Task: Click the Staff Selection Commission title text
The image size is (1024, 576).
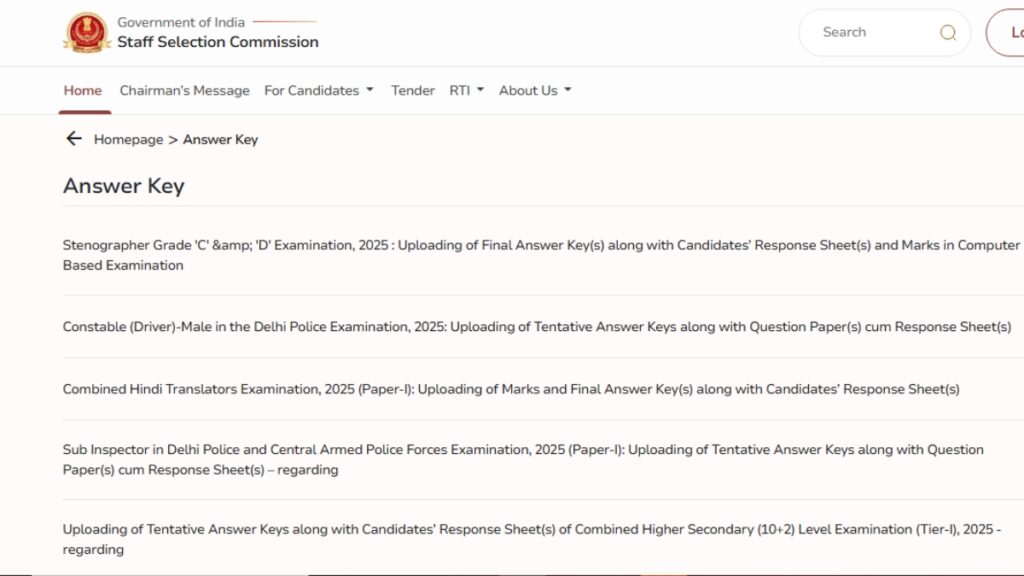Action: 217,42
